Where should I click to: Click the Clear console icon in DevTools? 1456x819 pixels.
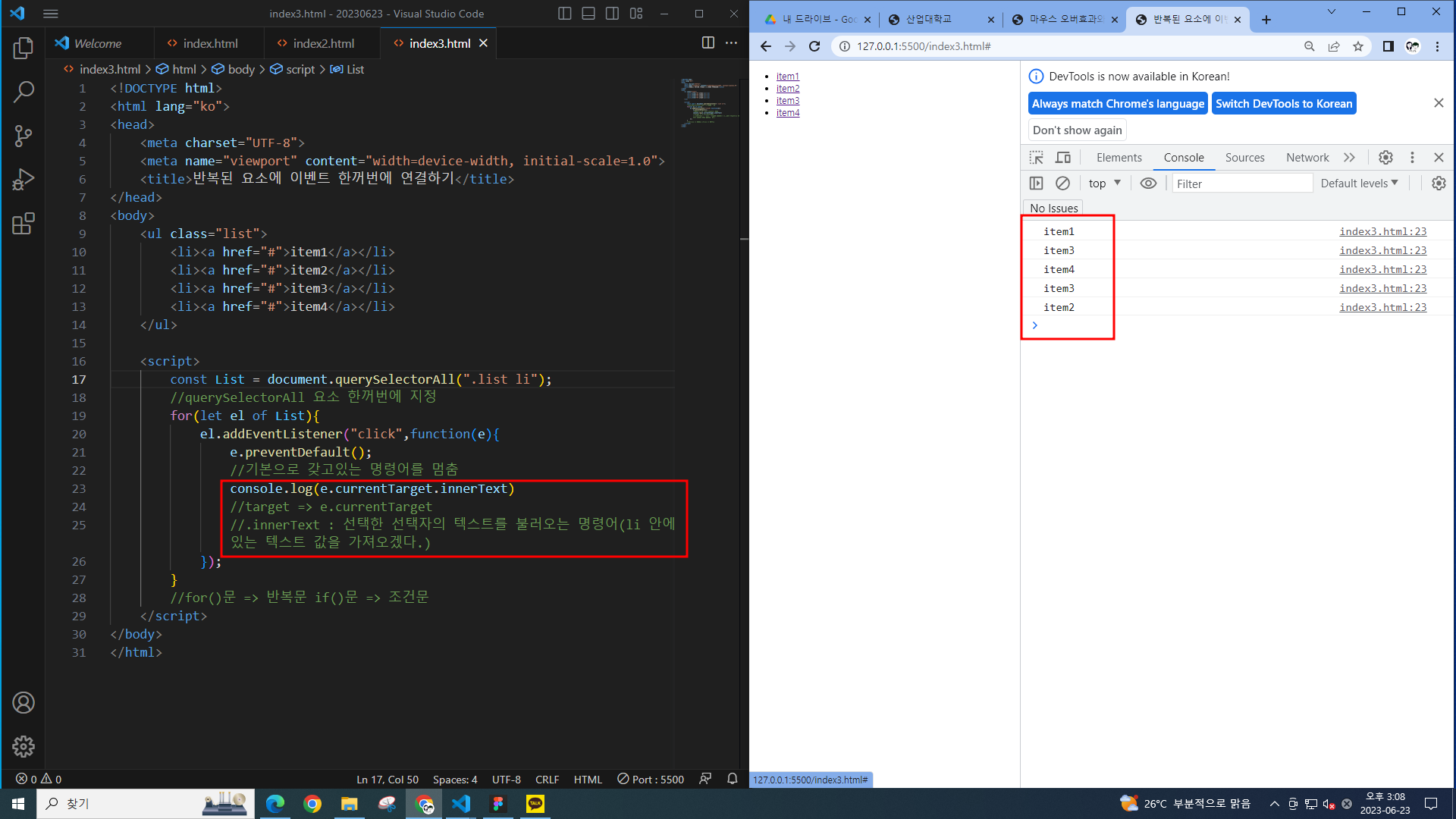pos(1062,184)
